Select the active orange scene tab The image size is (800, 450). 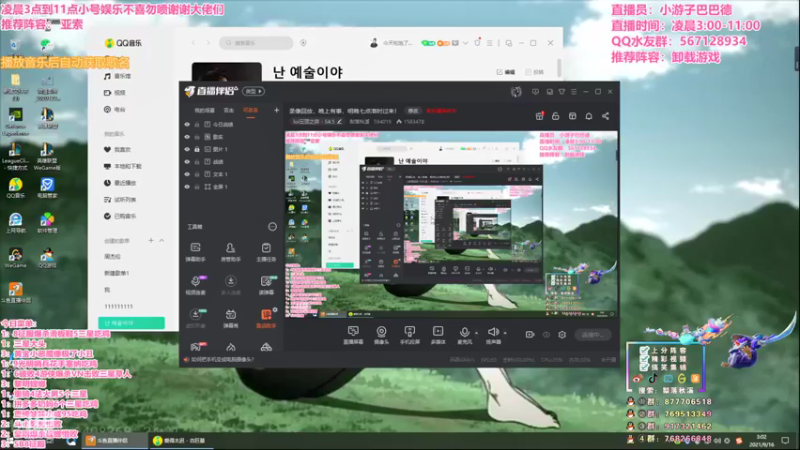tap(251, 110)
